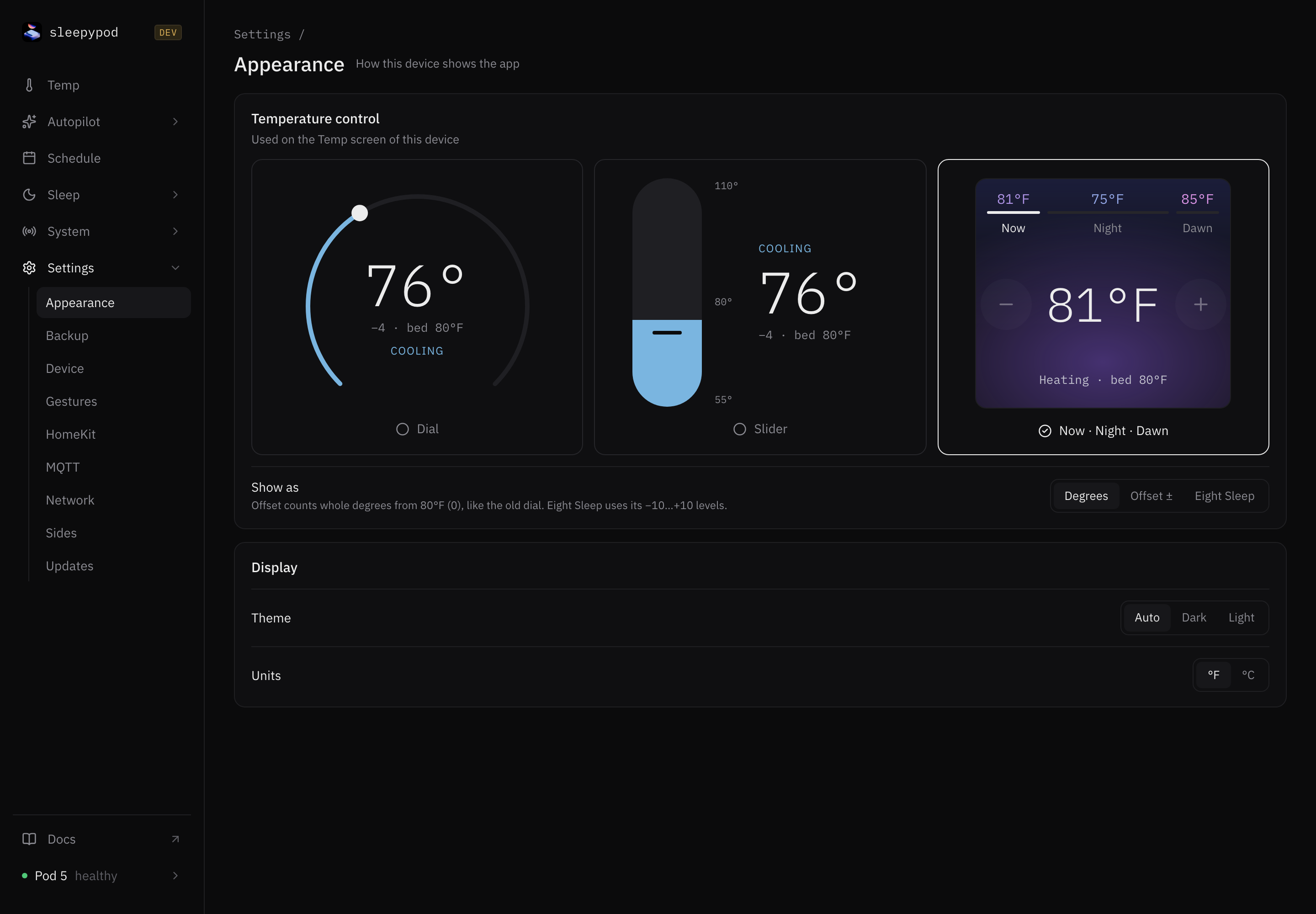Set Show as to Eight Sleep
The height and width of the screenshot is (914, 1316).
pyautogui.click(x=1224, y=496)
